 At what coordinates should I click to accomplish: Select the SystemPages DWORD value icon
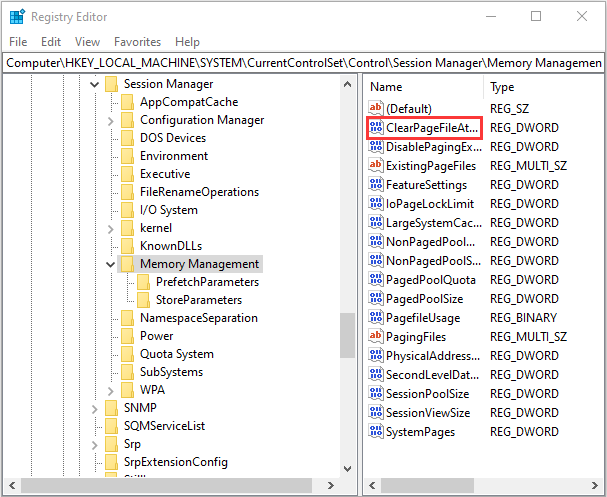point(376,432)
